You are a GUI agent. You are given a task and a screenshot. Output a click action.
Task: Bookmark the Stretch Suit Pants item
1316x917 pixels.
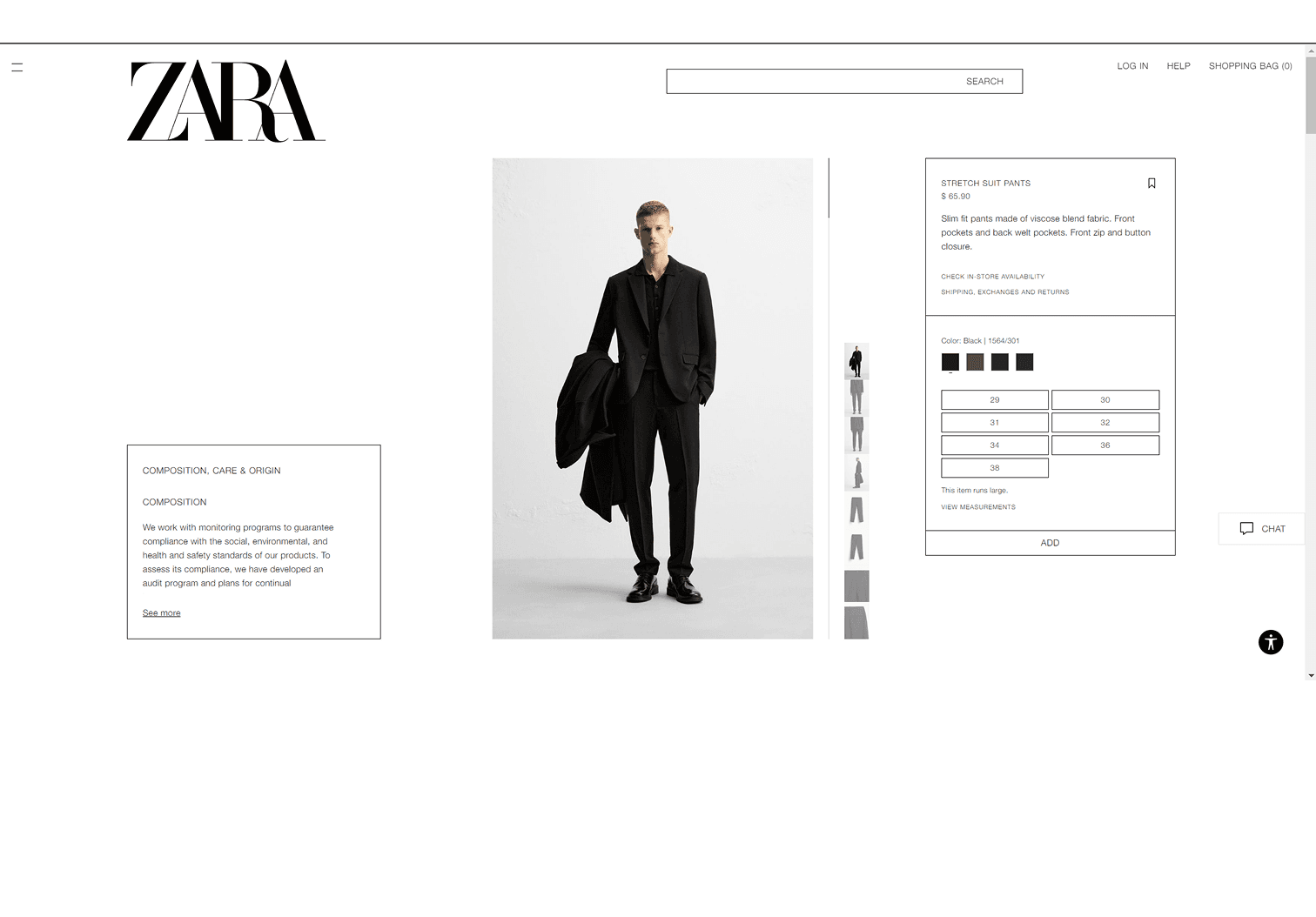pyautogui.click(x=1151, y=184)
